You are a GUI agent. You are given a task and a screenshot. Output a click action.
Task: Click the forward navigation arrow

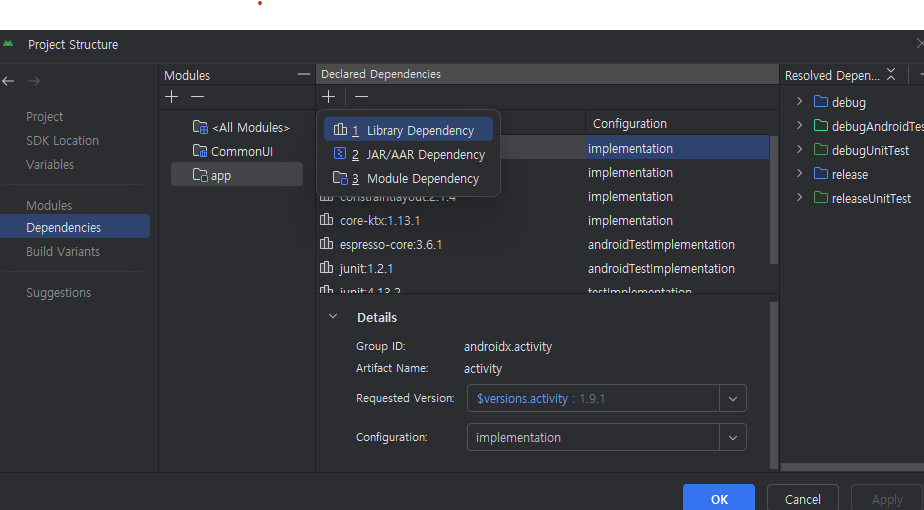(x=34, y=81)
